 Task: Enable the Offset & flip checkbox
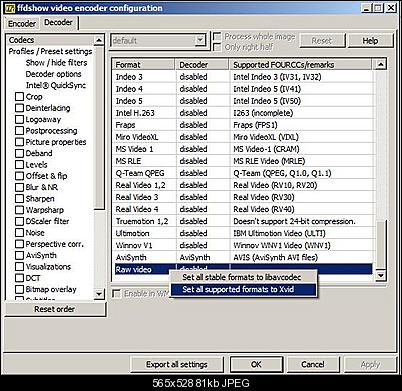19,176
